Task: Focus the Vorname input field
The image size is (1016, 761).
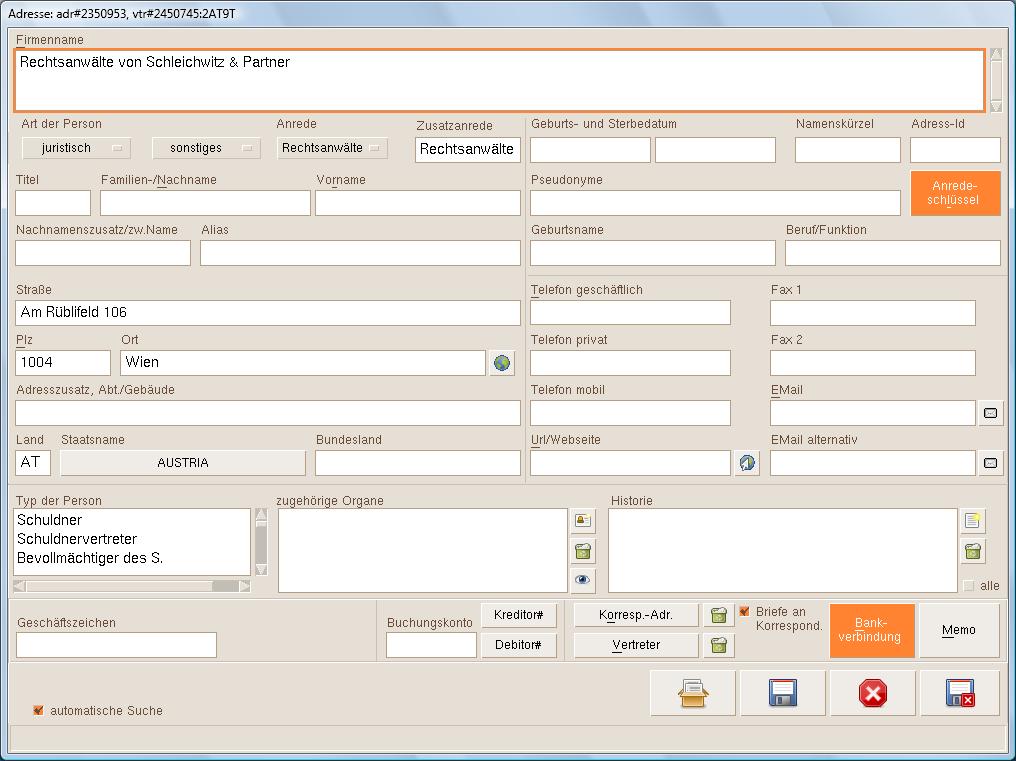Action: (418, 203)
